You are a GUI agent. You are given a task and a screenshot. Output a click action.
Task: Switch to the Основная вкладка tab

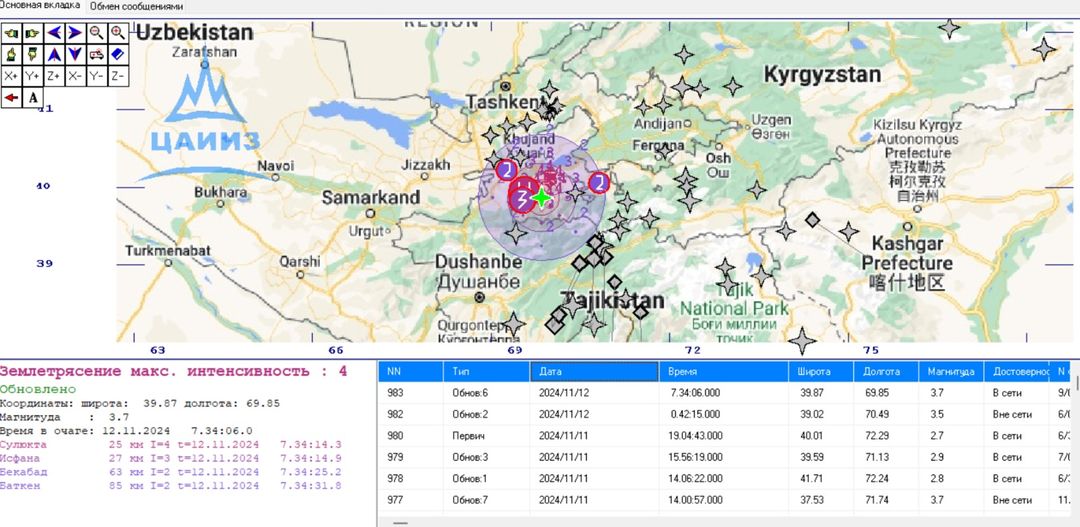coord(42,6)
